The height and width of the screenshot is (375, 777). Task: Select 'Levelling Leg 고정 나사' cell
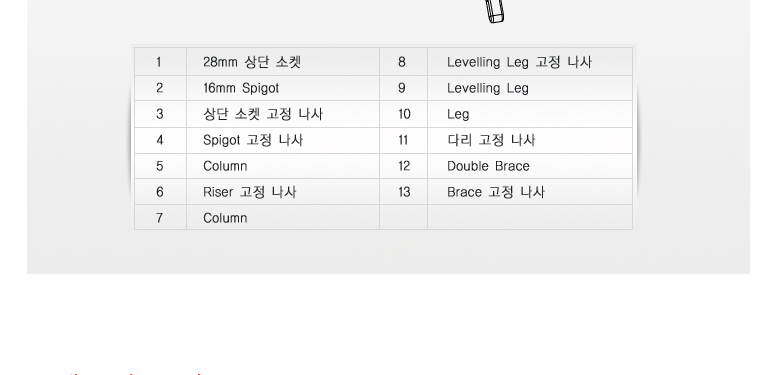(x=530, y=62)
